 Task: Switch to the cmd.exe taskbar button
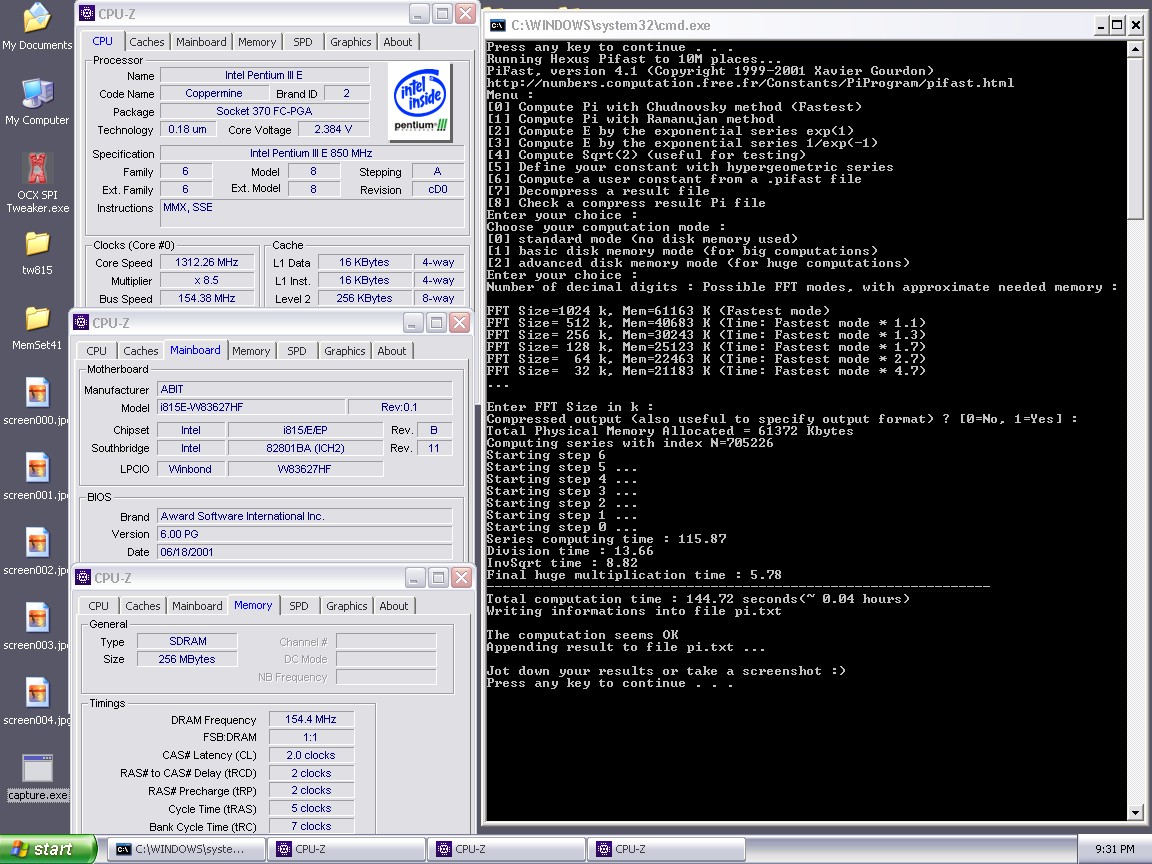click(186, 849)
